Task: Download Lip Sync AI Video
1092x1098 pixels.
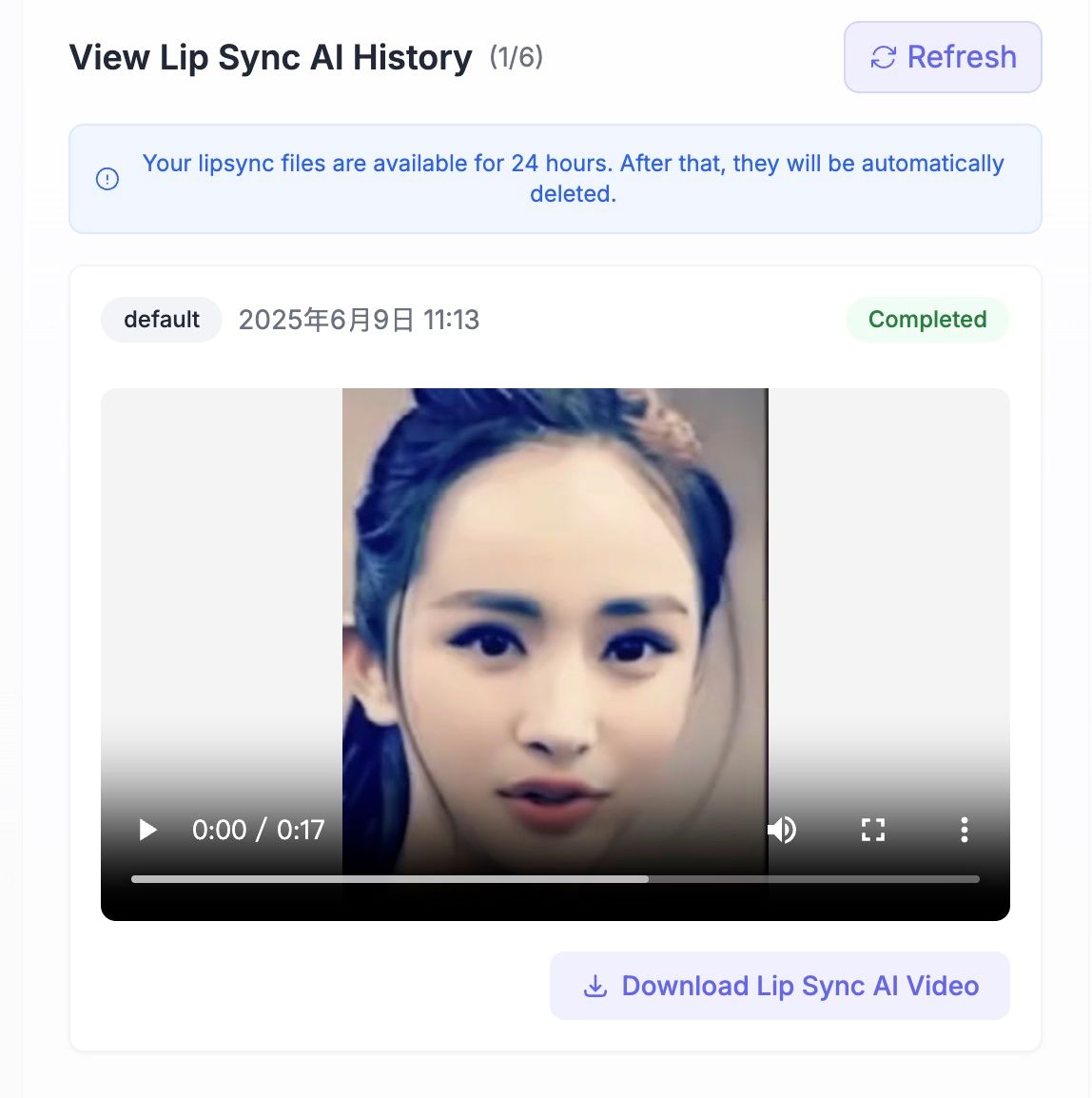Action: pos(780,986)
